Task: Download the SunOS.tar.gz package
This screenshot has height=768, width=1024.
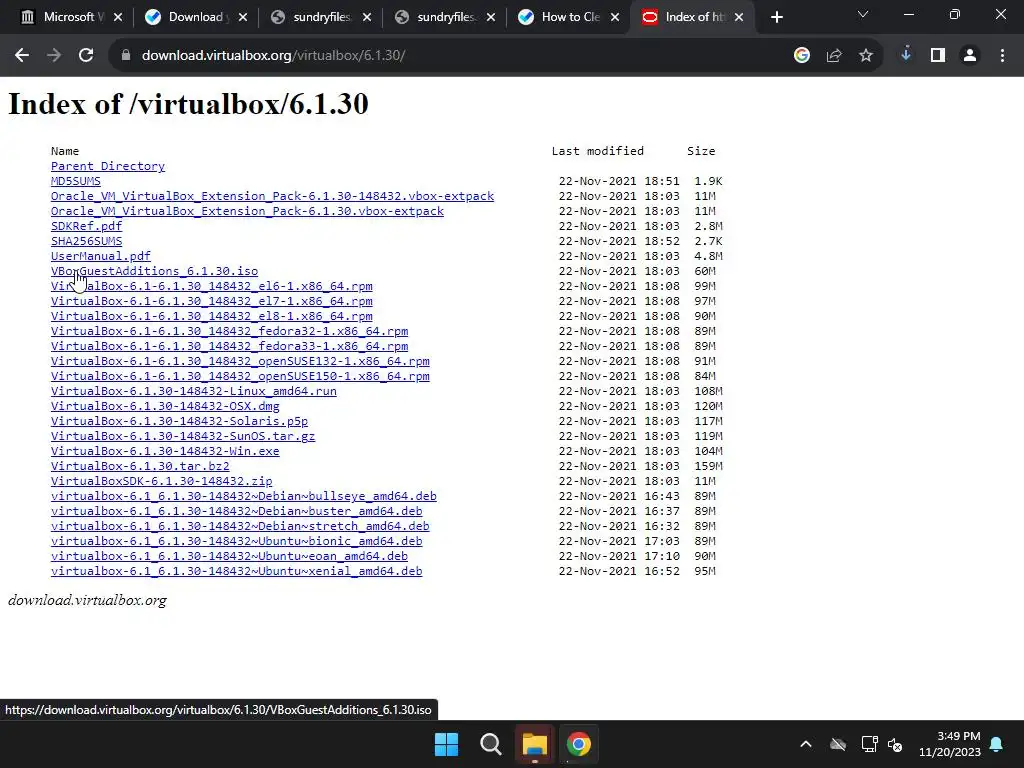Action: [183, 437]
